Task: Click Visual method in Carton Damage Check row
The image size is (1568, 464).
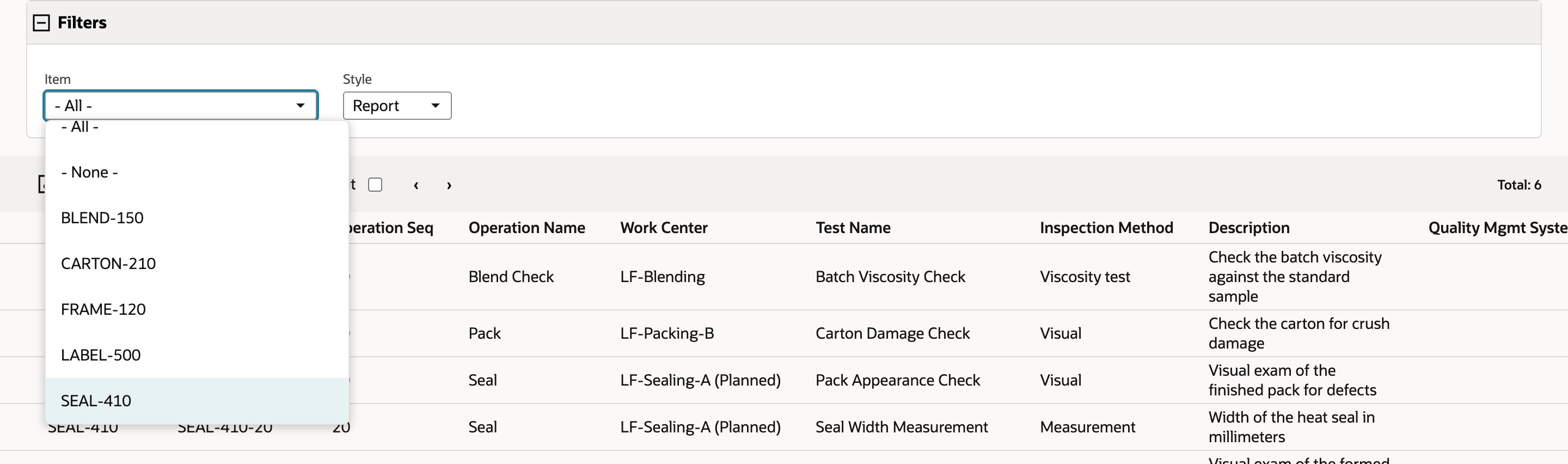Action: [x=1061, y=333]
